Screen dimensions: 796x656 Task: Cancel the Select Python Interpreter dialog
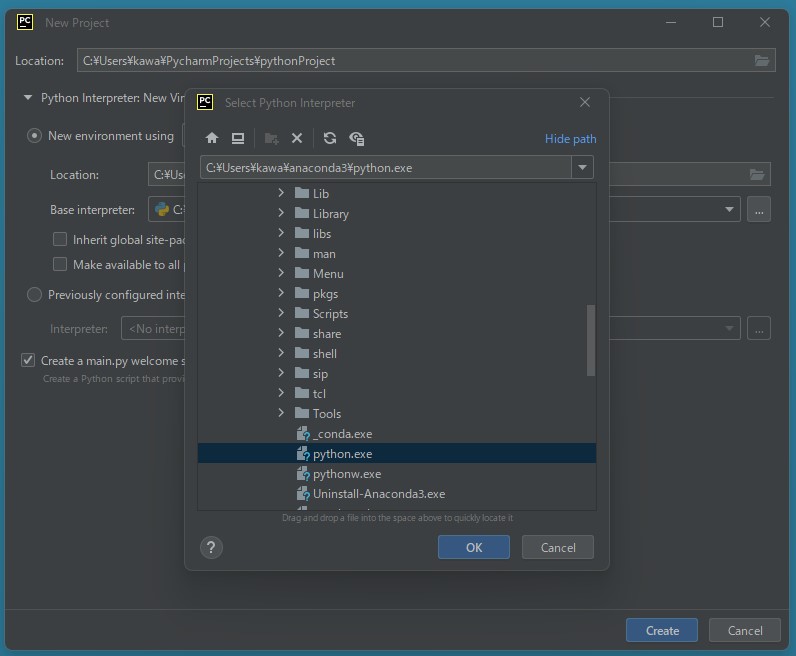[x=558, y=547]
